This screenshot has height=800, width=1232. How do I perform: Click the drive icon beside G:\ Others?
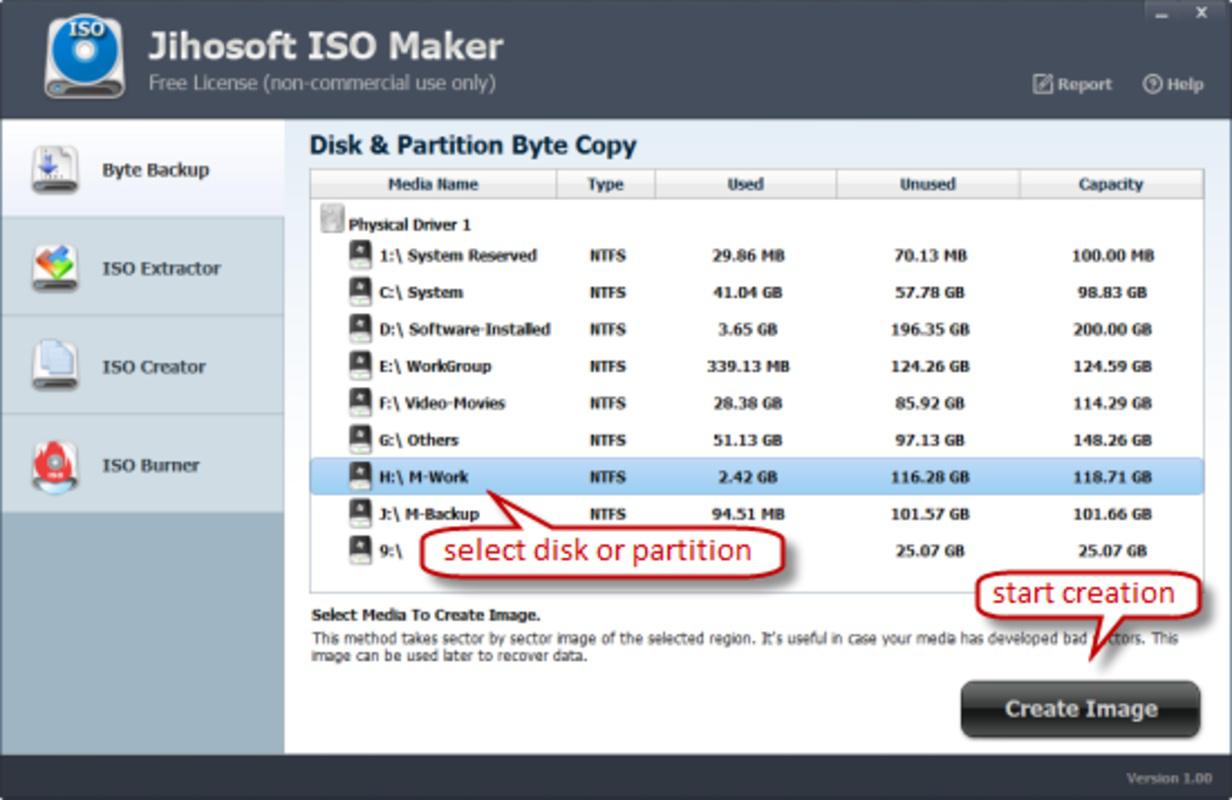[x=360, y=440]
